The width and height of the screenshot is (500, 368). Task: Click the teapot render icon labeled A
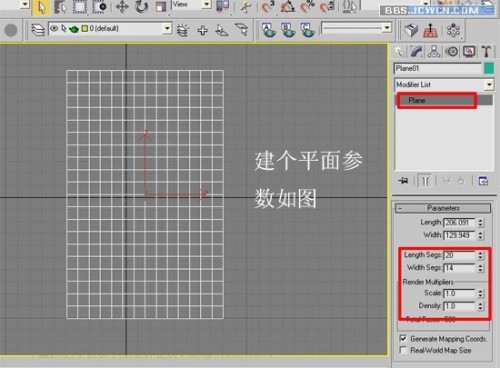click(x=269, y=30)
